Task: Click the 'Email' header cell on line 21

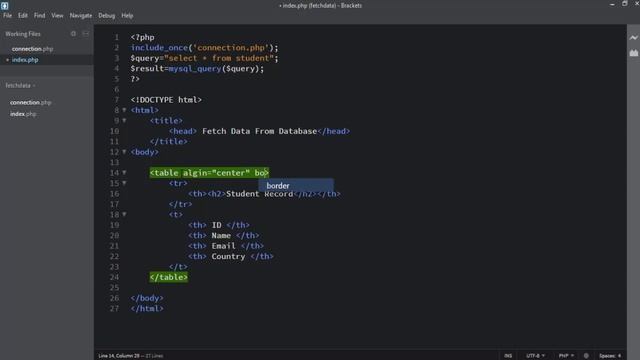Action: pyautogui.click(x=224, y=246)
